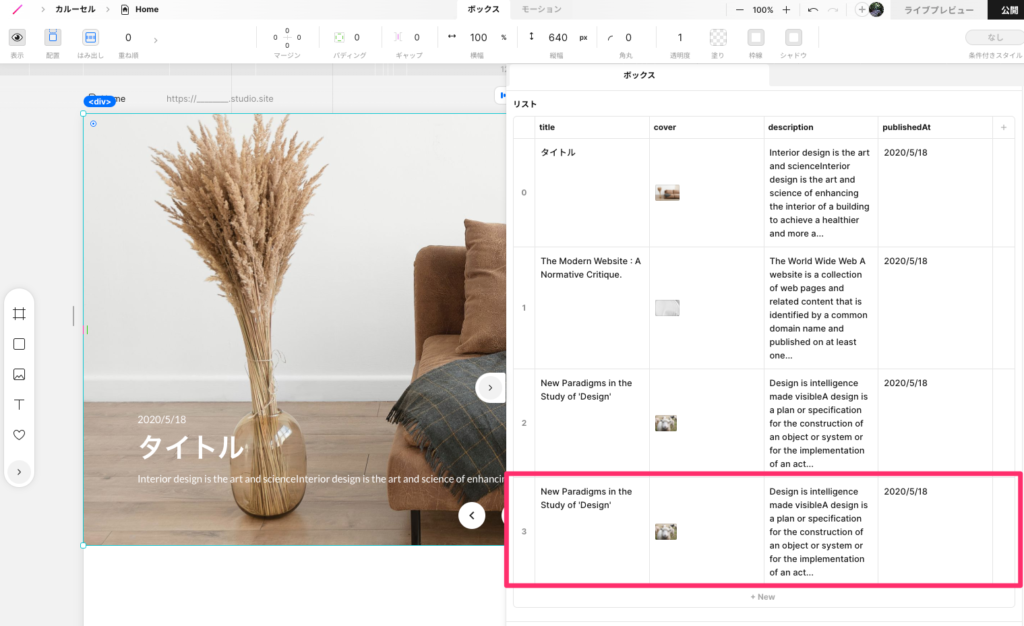Expand the left toolbar chevron
The image size is (1024, 626).
tap(19, 471)
